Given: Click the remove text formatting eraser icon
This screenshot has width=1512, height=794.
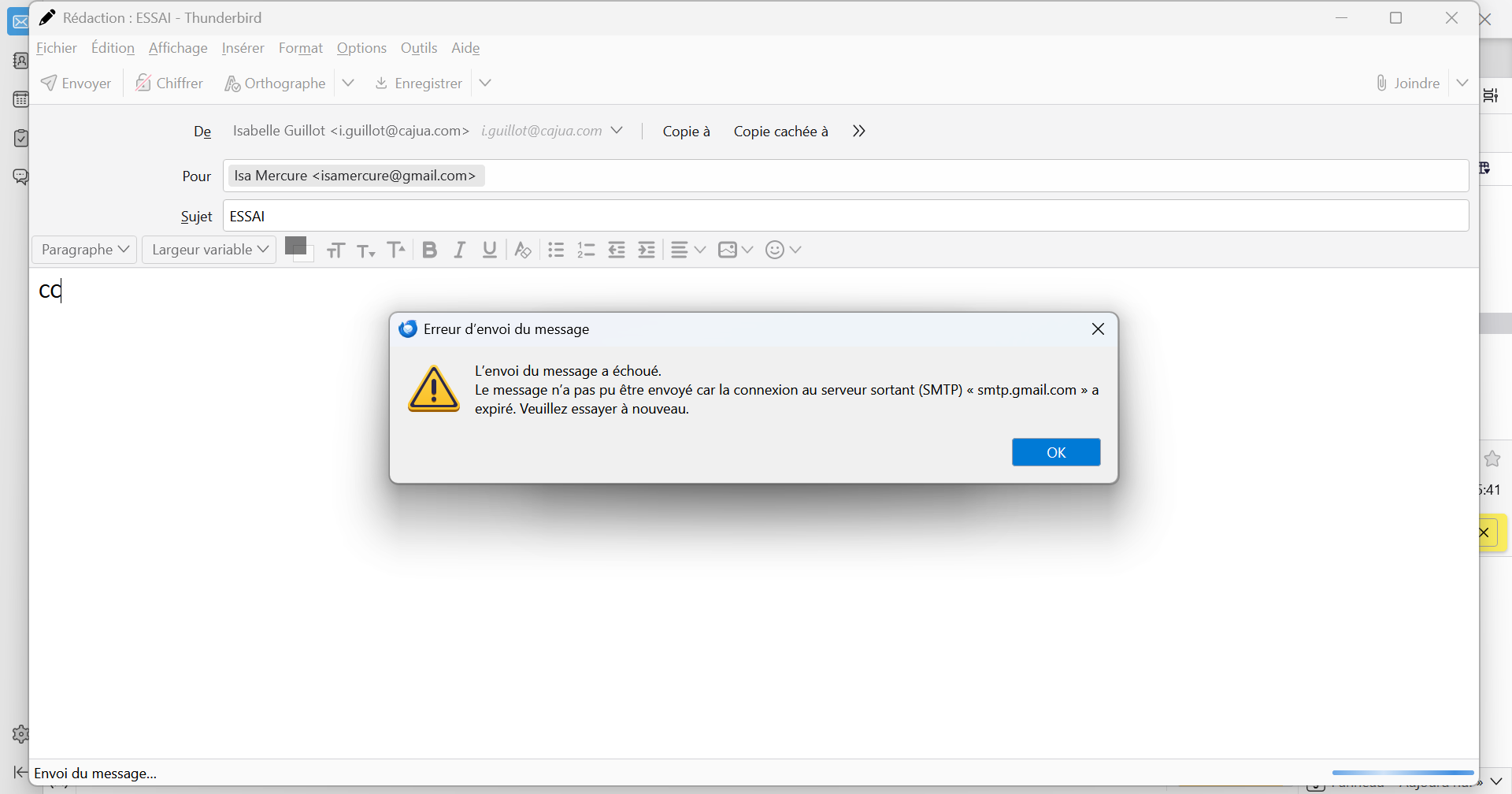Looking at the screenshot, I should click(x=522, y=250).
